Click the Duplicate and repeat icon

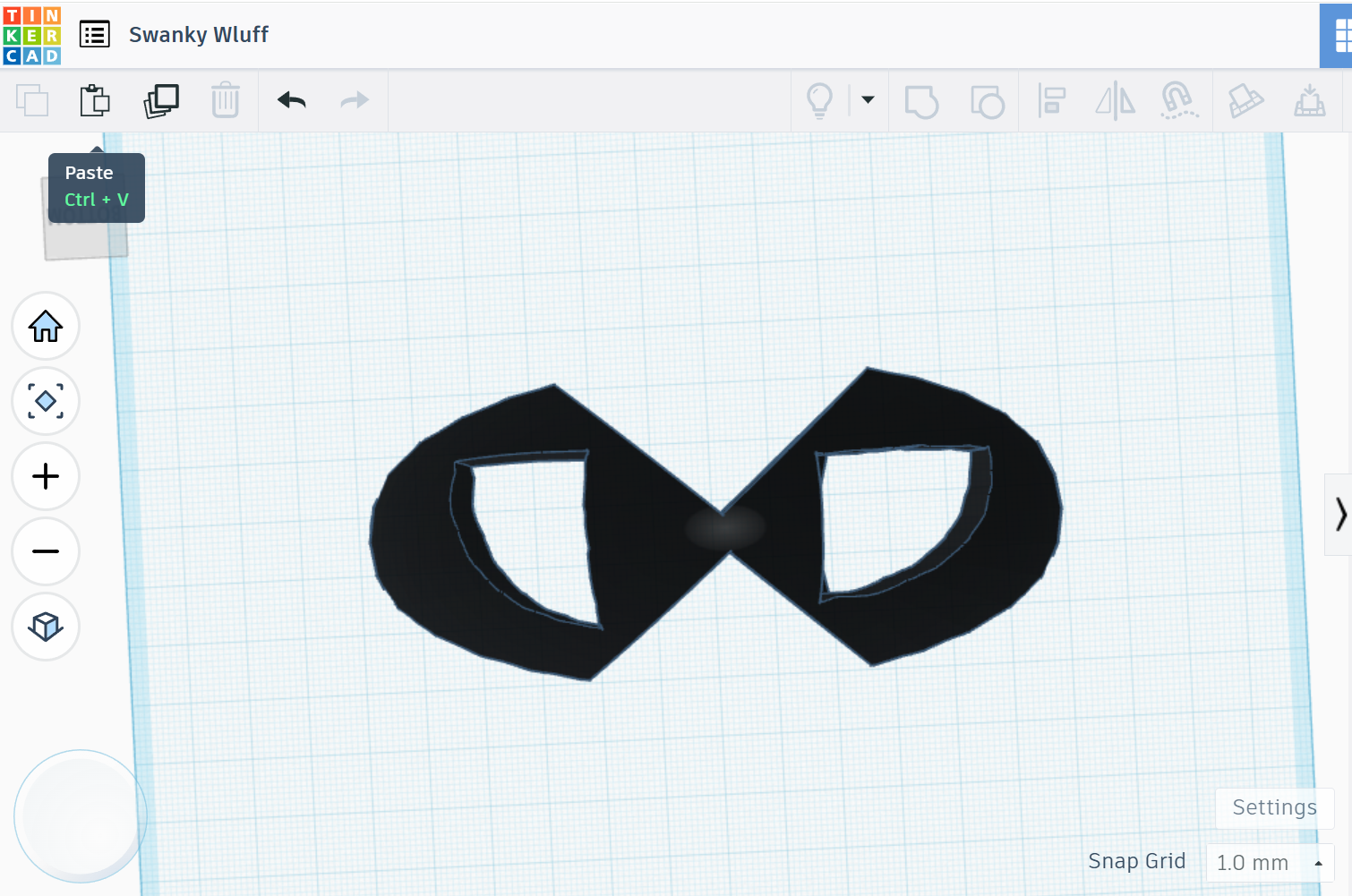(x=161, y=100)
